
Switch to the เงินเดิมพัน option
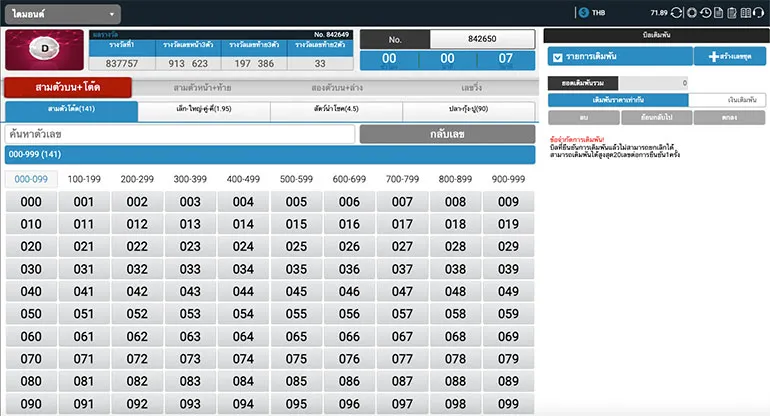[728, 100]
